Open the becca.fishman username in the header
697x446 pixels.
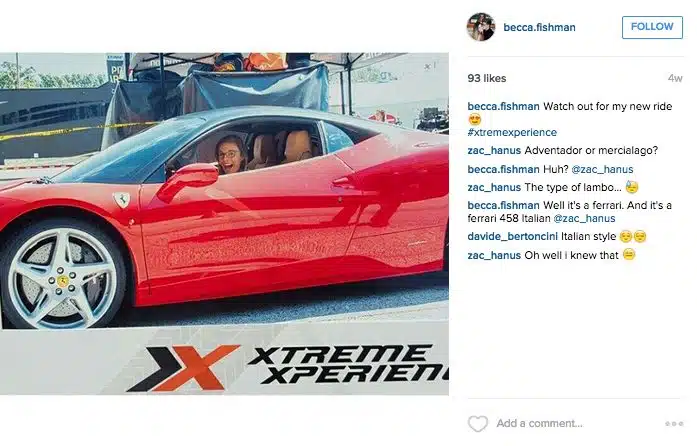[539, 28]
